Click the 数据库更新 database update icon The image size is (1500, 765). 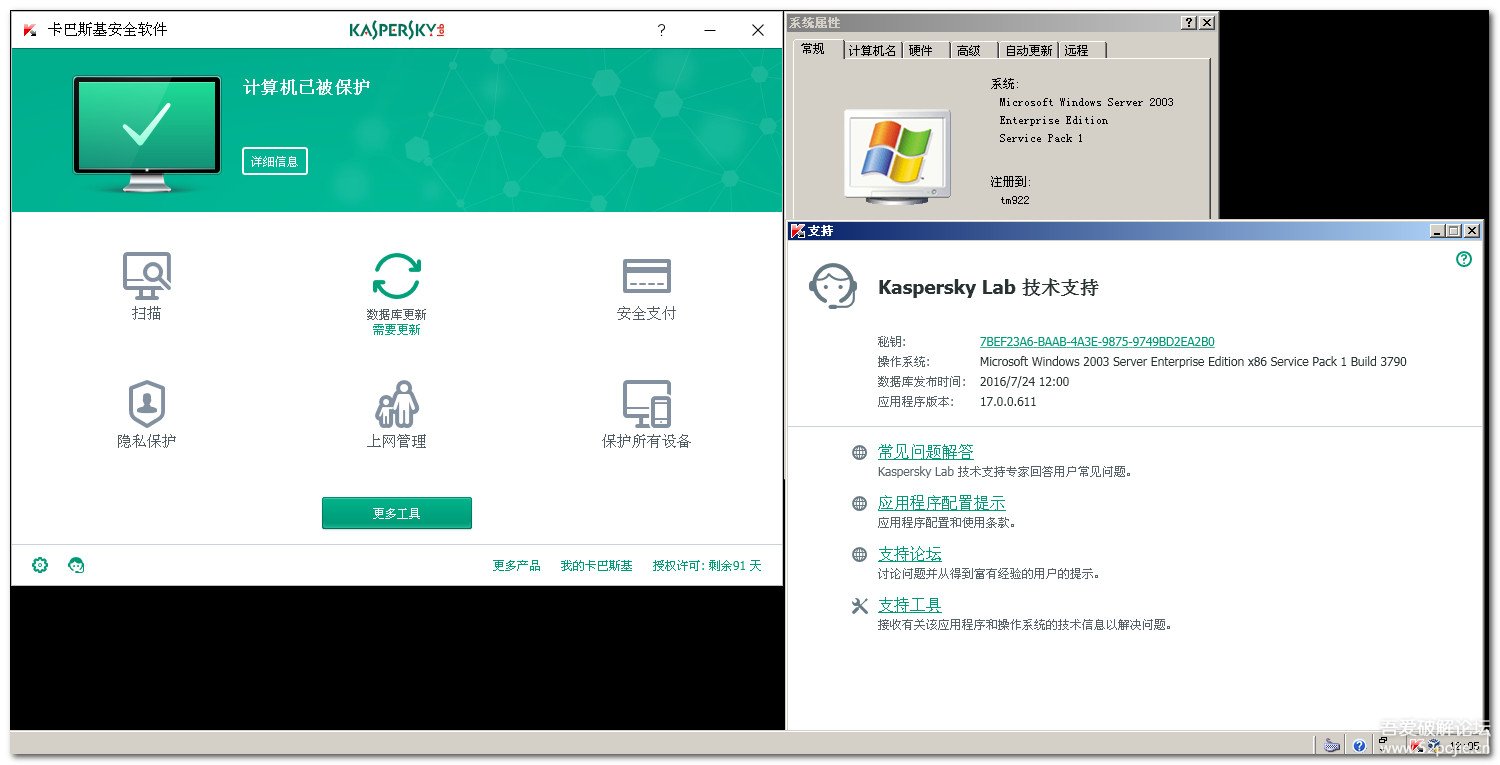click(x=397, y=277)
